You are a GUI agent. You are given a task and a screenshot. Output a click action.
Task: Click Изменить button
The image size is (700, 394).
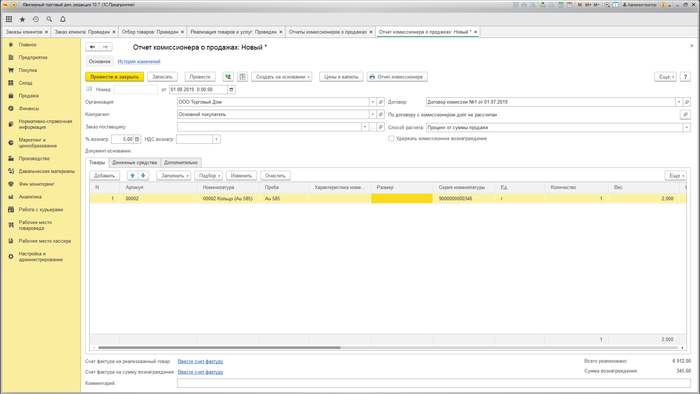coord(242,175)
